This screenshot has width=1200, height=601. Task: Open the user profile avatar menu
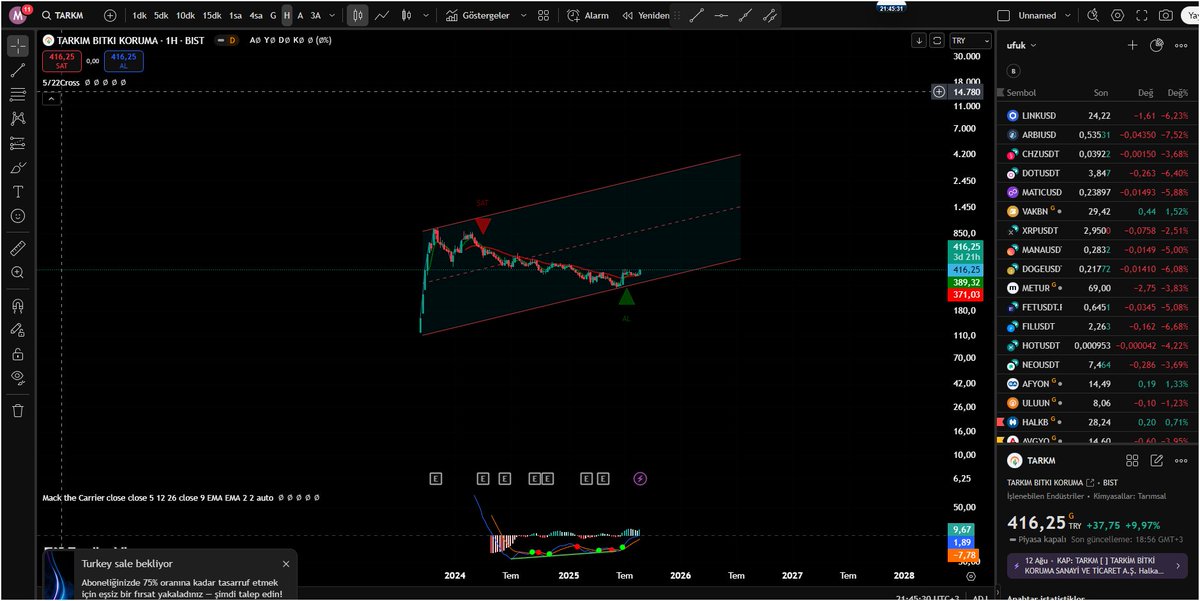(x=18, y=15)
